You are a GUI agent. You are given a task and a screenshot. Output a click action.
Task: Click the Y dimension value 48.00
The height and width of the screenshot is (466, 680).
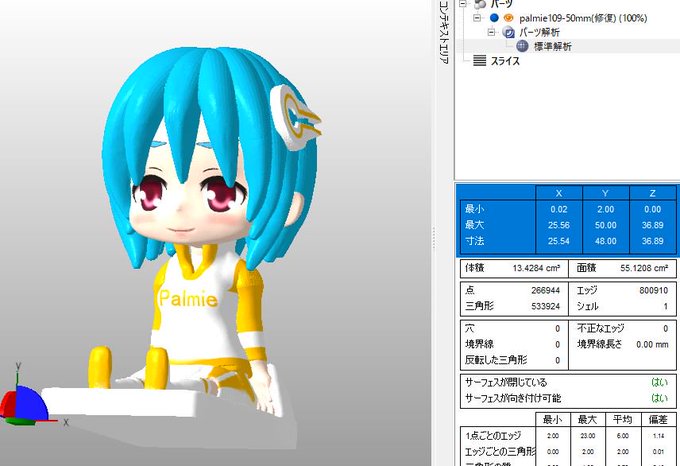[x=605, y=241]
